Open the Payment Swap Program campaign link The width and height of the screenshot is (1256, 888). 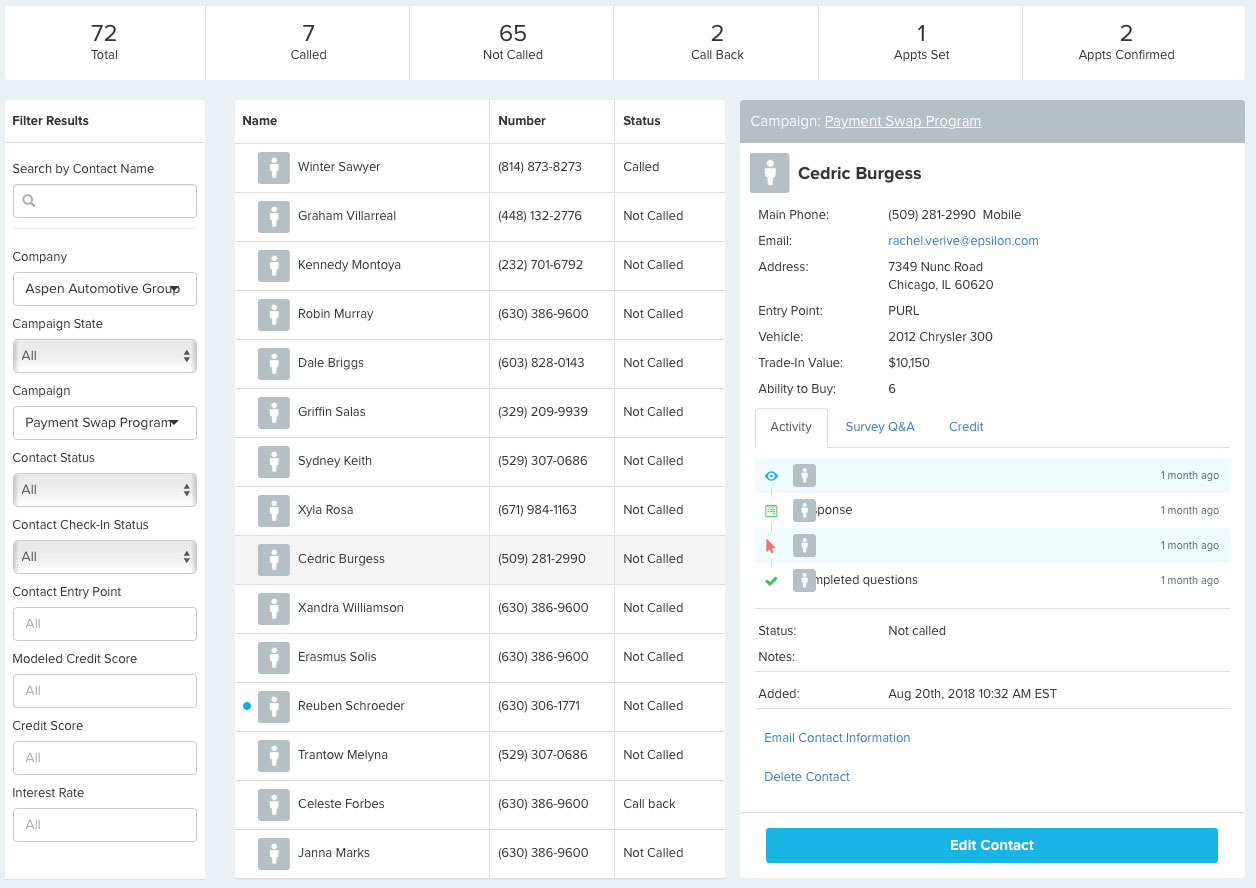[902, 121]
